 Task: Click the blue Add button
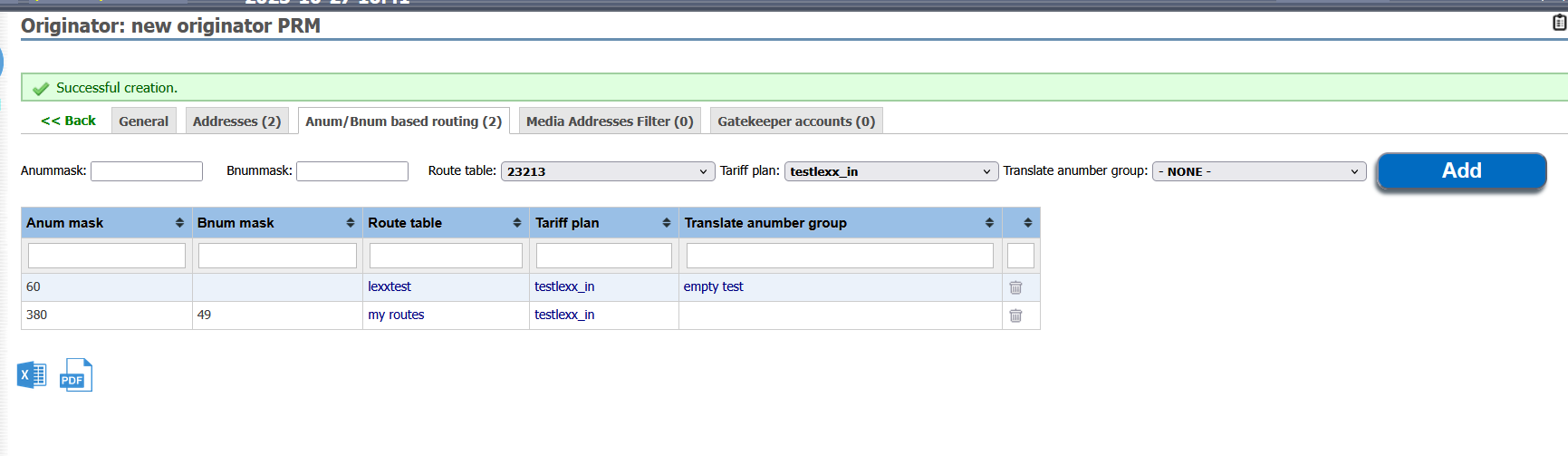(1461, 170)
